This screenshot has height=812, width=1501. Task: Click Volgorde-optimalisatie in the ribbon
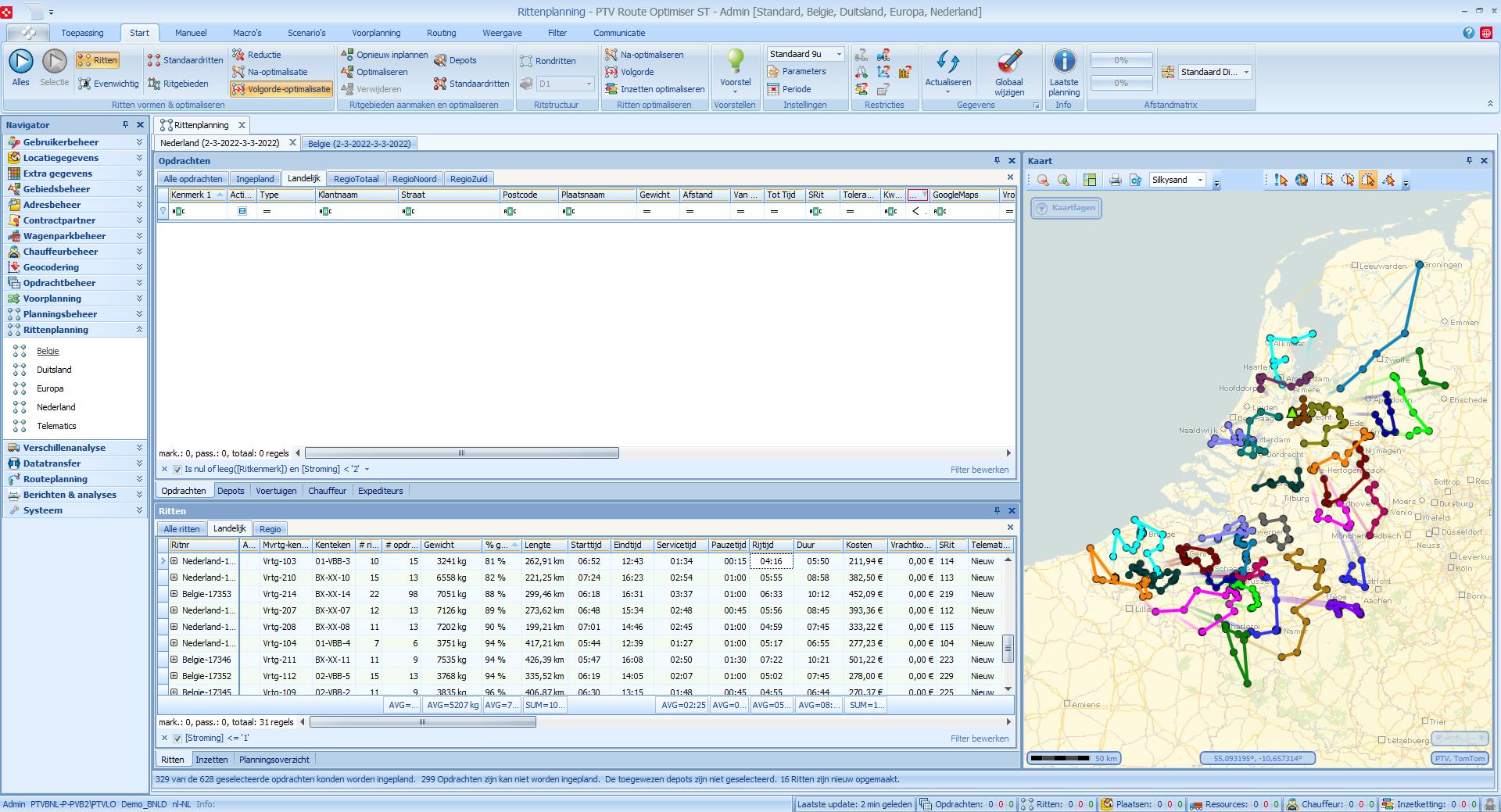click(281, 89)
